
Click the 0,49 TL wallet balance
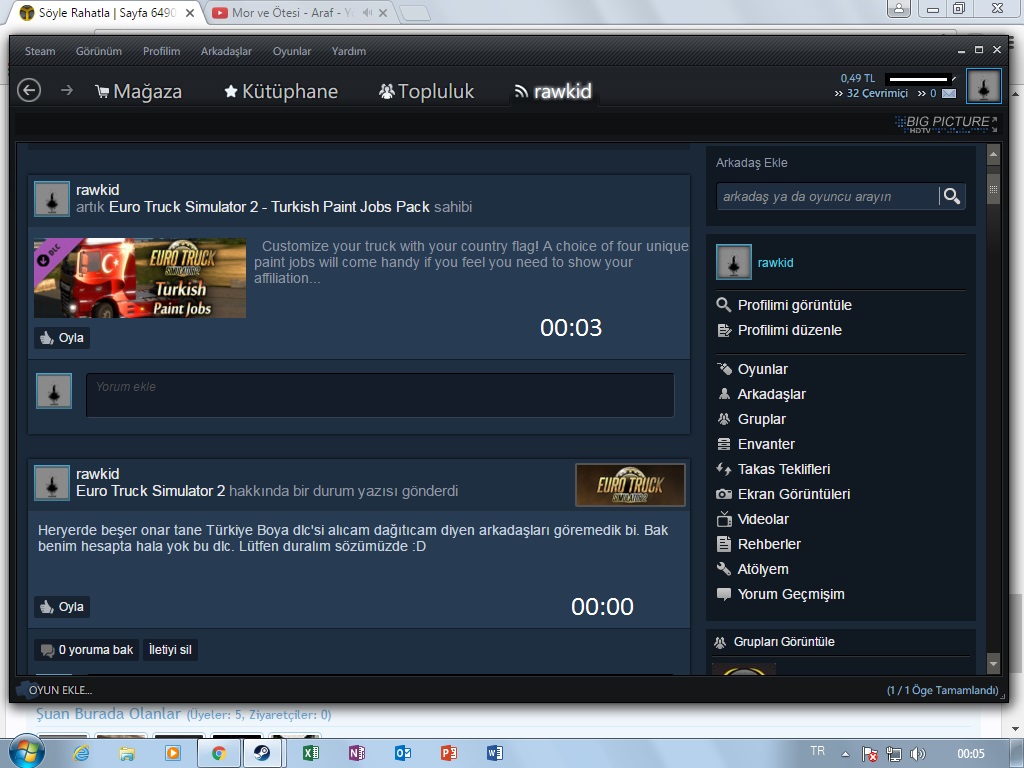point(857,78)
